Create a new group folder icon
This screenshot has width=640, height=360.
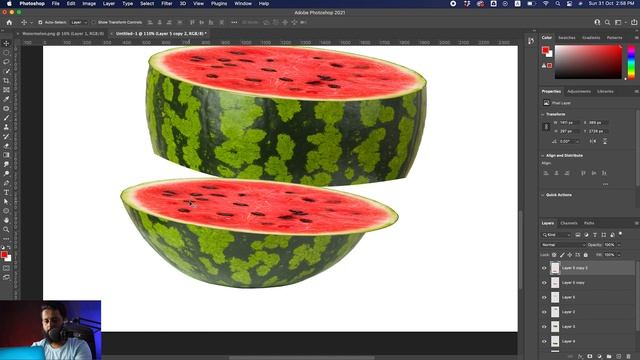click(x=609, y=356)
